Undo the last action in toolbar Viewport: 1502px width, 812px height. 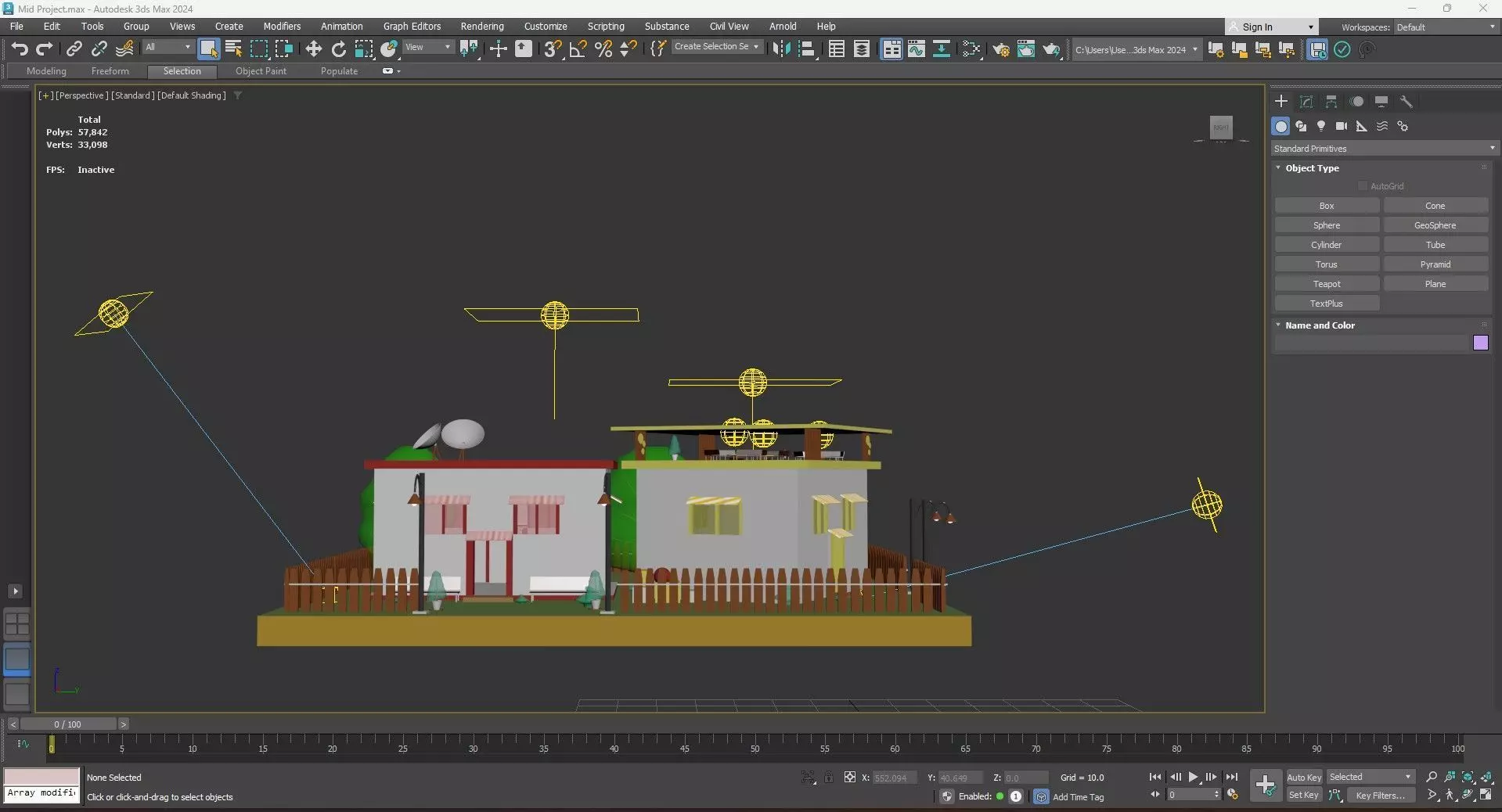pos(20,49)
